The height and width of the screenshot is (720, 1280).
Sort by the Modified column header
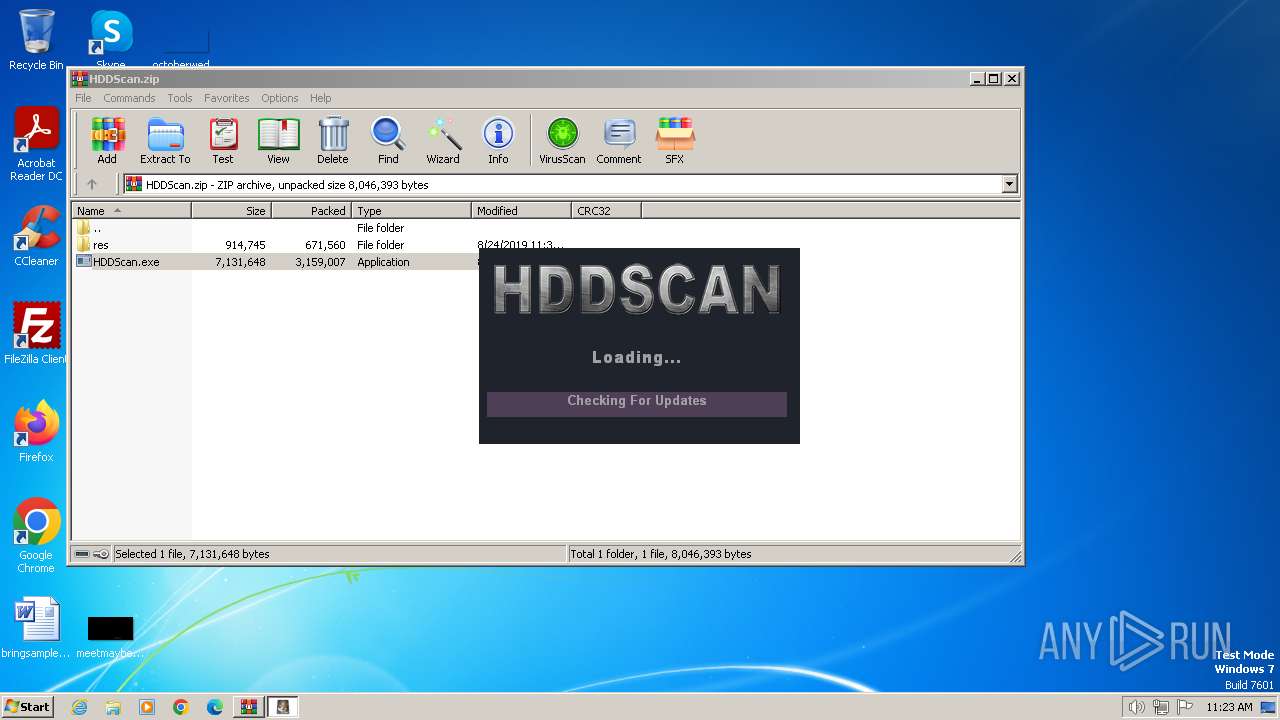tap(521, 211)
